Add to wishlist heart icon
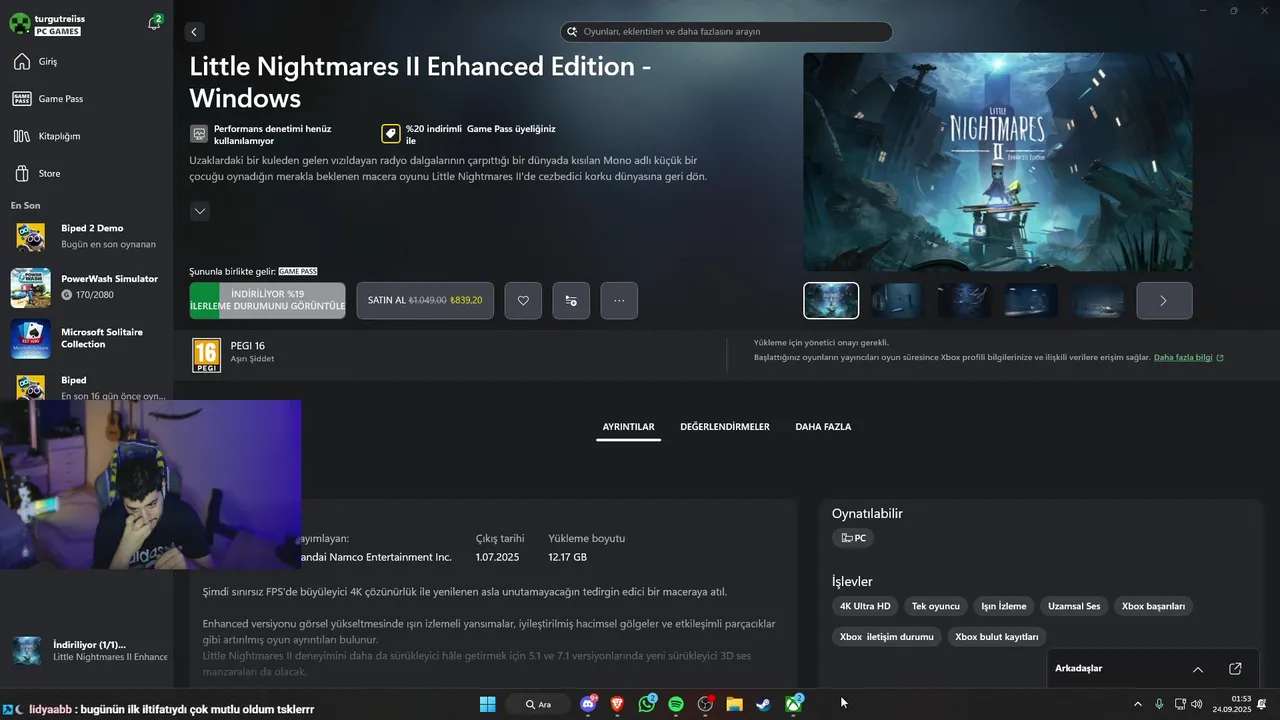The width and height of the screenshot is (1280, 720). (523, 300)
